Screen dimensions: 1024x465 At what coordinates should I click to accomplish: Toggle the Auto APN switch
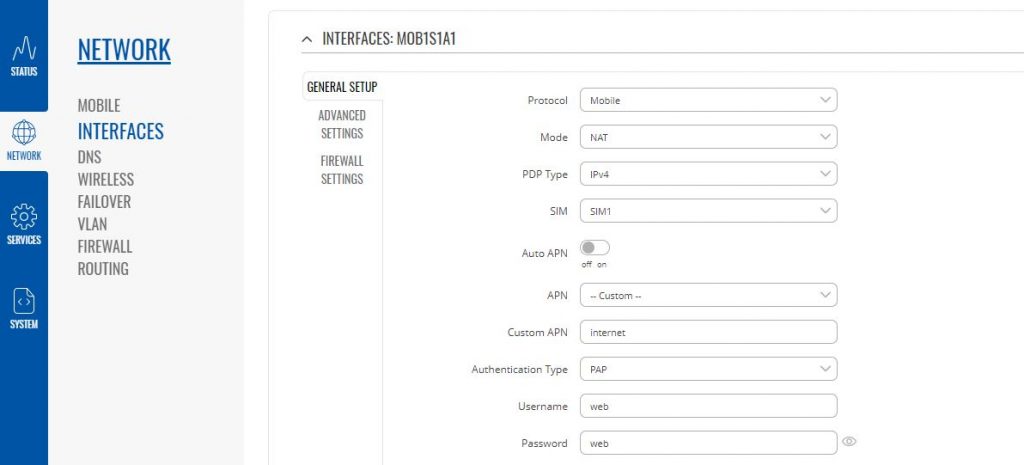pos(595,248)
